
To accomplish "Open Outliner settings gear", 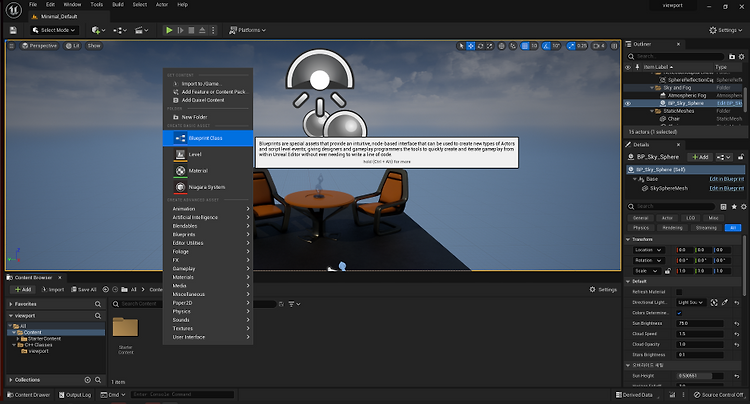I will tap(742, 56).
